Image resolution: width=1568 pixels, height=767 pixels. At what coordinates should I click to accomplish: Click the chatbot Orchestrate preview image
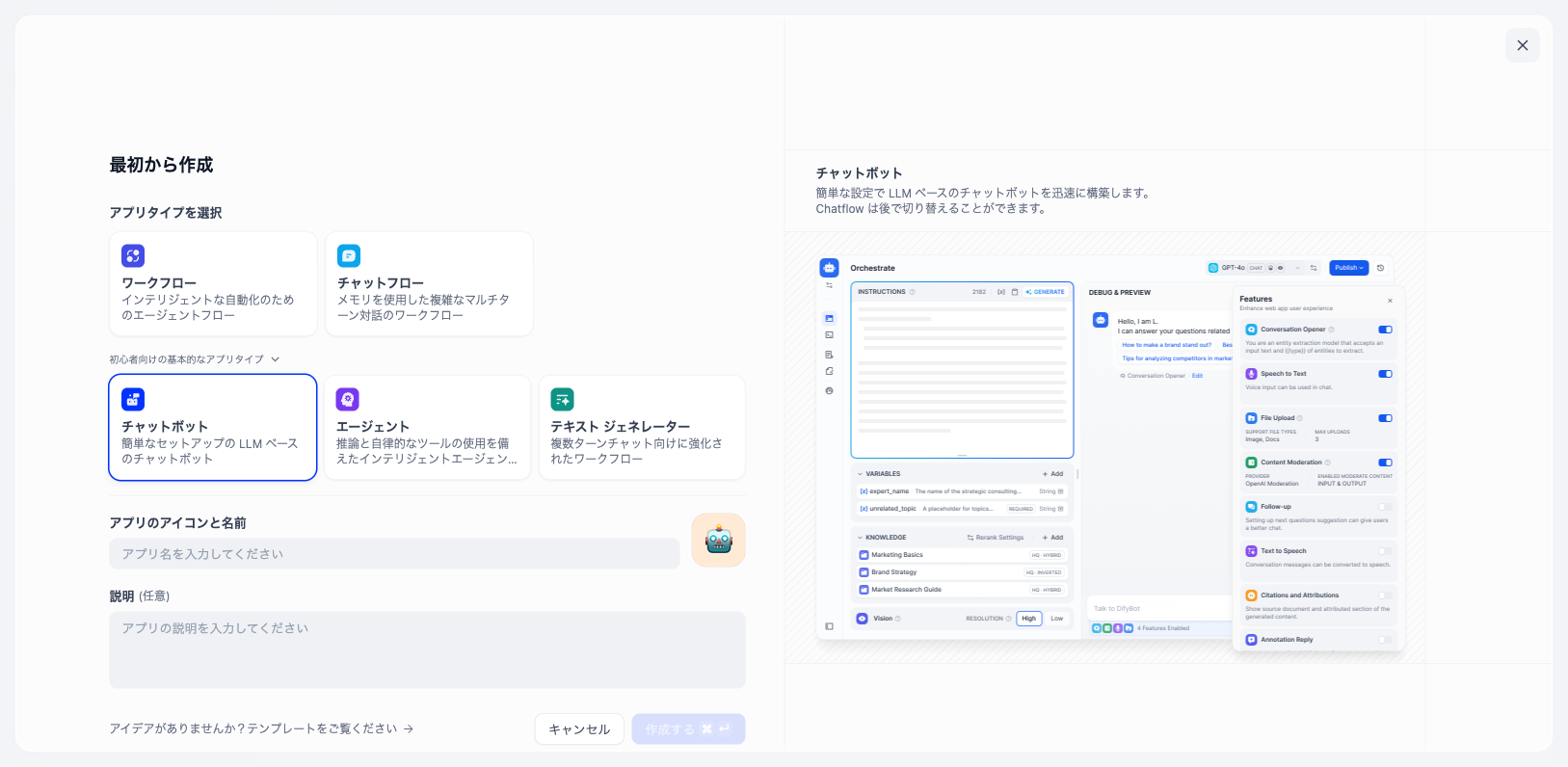point(1110,453)
